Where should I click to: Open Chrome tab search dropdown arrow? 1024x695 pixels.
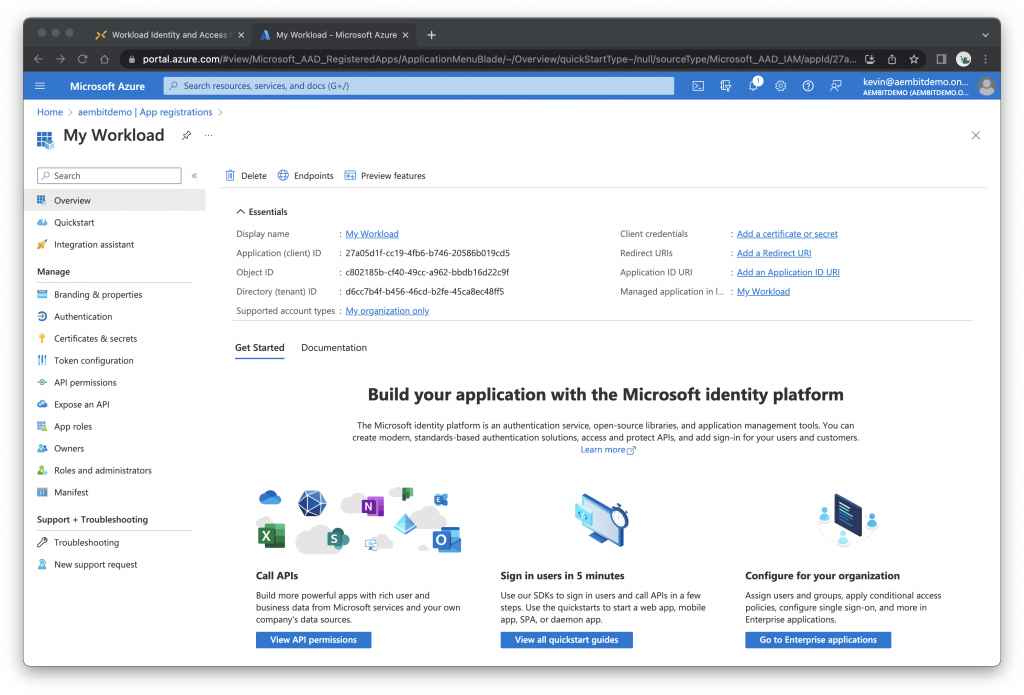[985, 35]
